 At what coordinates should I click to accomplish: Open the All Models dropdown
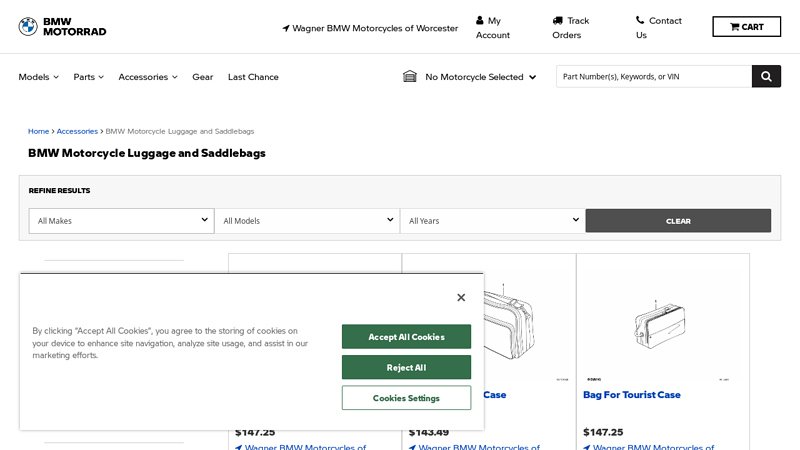click(x=307, y=221)
